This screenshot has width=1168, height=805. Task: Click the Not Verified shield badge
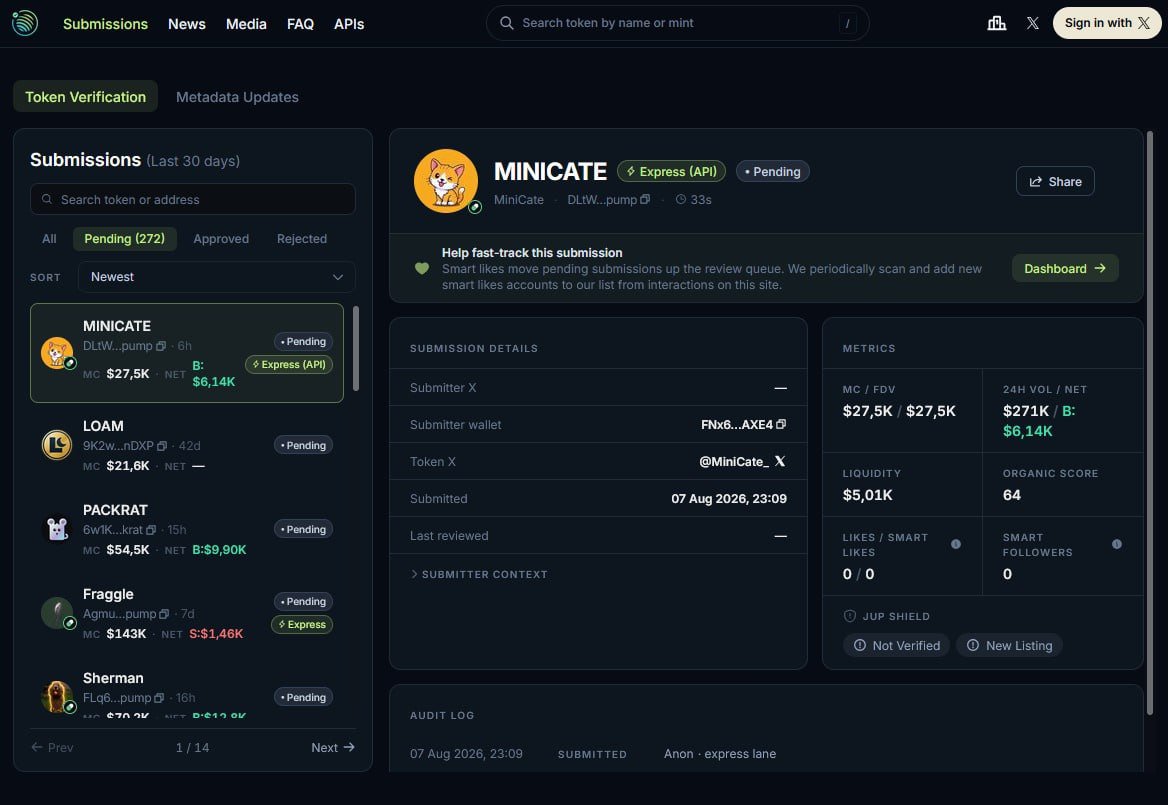point(897,646)
